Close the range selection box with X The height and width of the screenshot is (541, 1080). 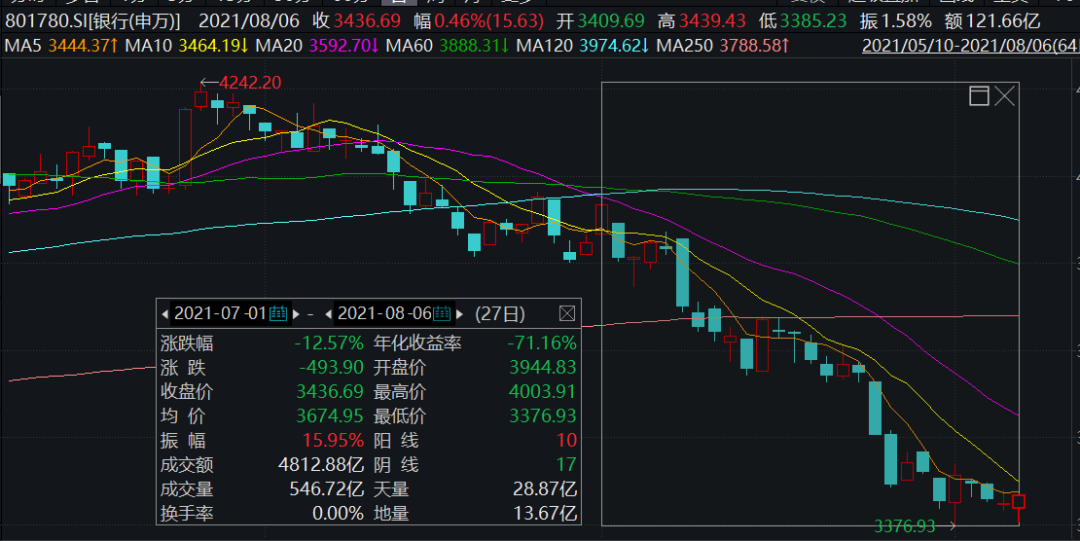[x=1004, y=96]
